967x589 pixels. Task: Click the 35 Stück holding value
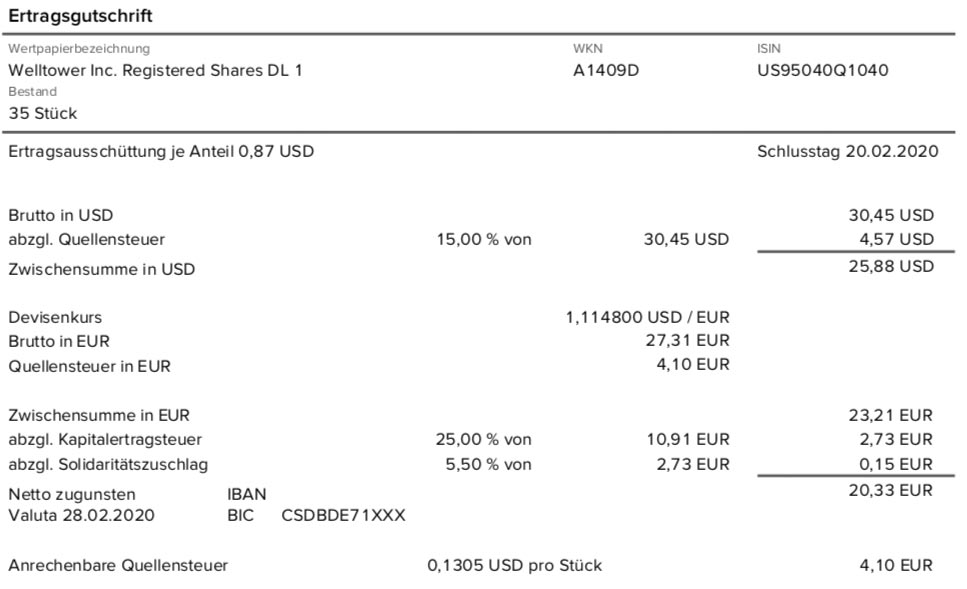[43, 113]
